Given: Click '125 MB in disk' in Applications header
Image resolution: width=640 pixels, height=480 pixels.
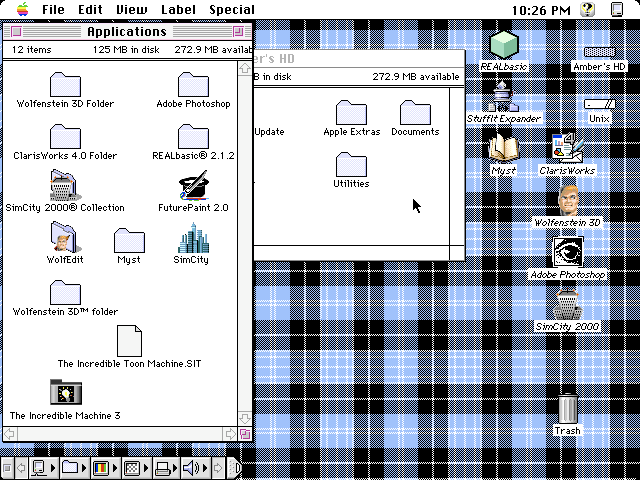Looking at the screenshot, I should [126, 49].
